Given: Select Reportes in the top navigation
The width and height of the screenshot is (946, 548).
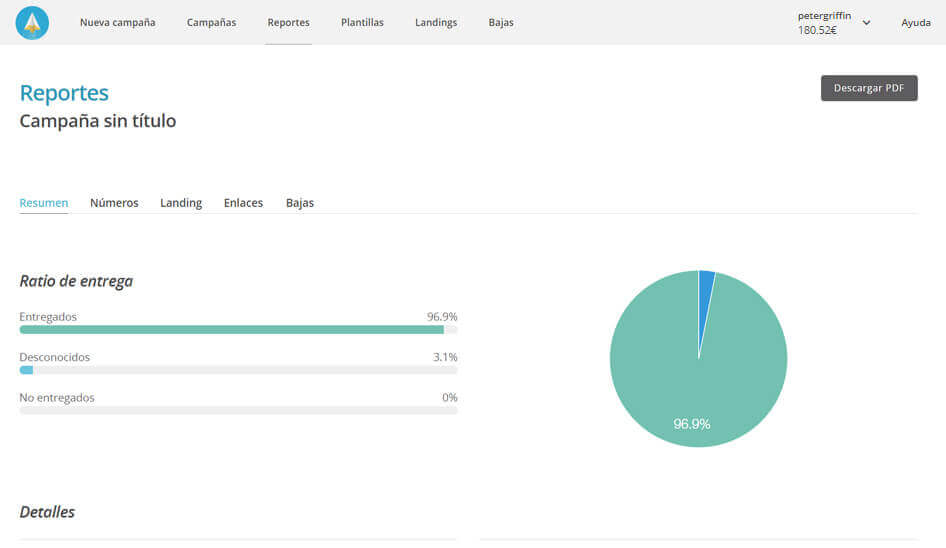Looking at the screenshot, I should coord(288,22).
